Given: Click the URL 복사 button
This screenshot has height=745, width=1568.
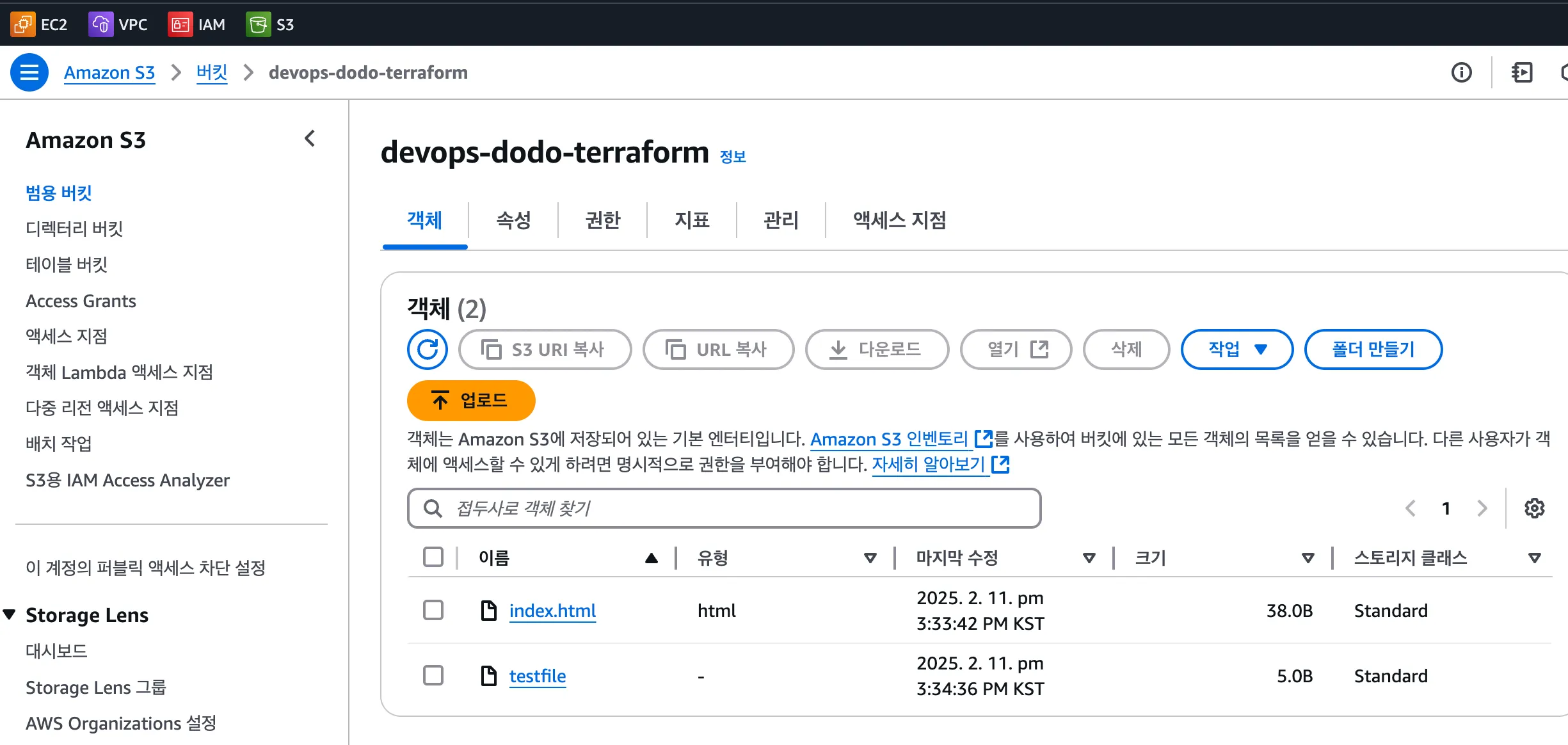Looking at the screenshot, I should (x=719, y=349).
